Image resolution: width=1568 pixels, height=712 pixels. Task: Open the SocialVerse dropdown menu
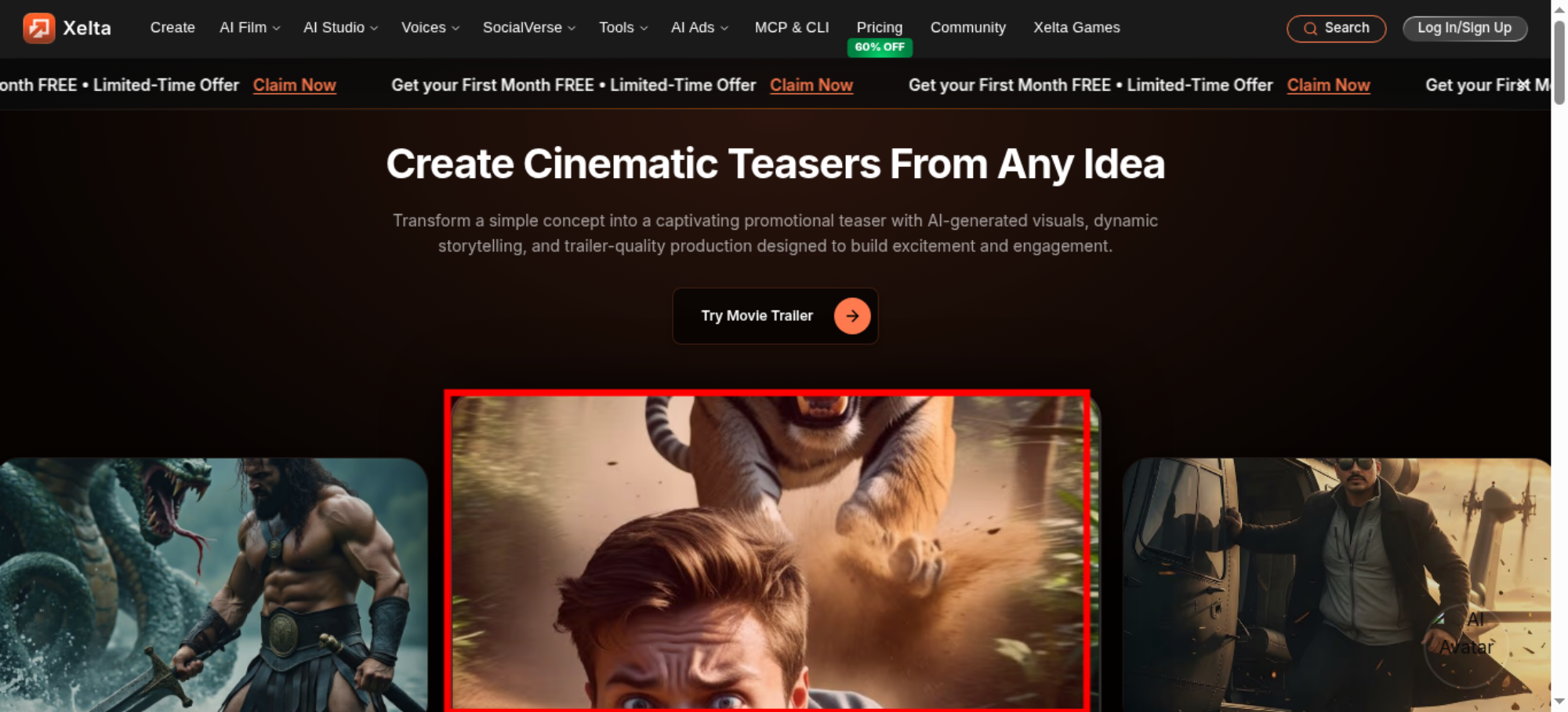(x=529, y=27)
